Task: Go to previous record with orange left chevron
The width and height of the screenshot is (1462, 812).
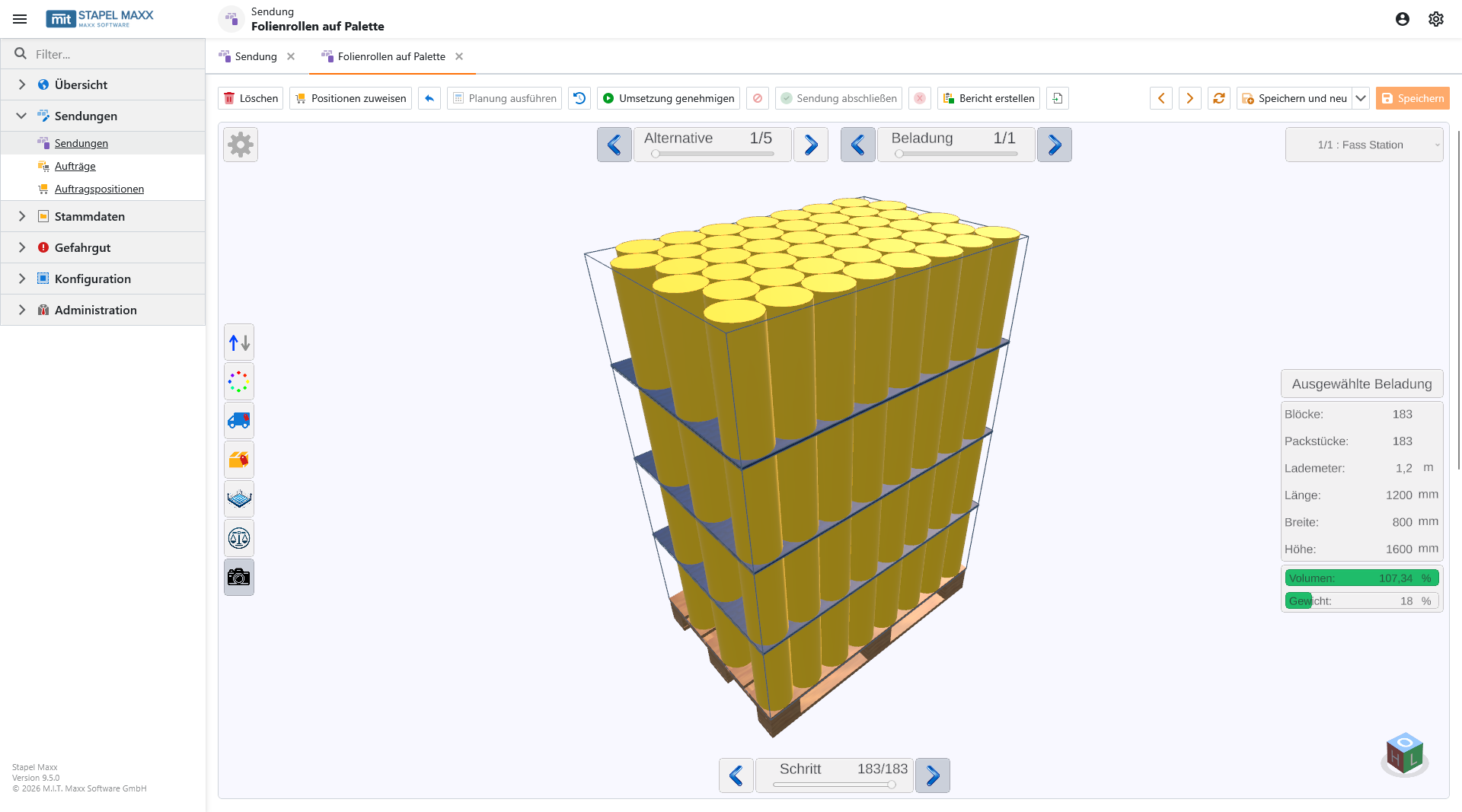Action: click(1161, 98)
